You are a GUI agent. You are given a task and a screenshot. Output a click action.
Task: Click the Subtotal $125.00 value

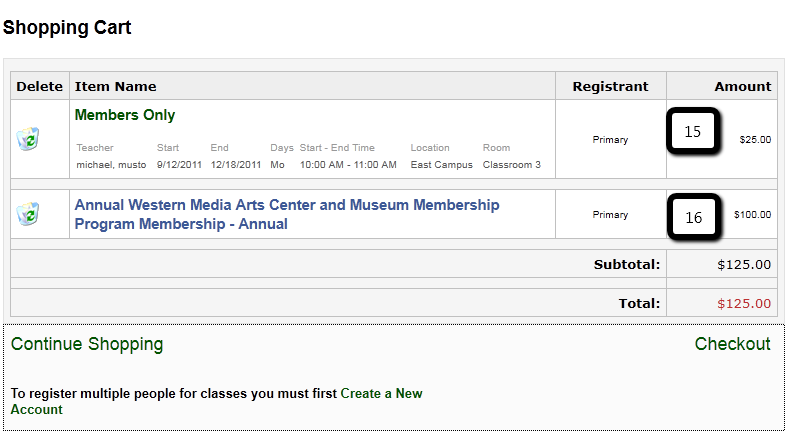(x=744, y=265)
